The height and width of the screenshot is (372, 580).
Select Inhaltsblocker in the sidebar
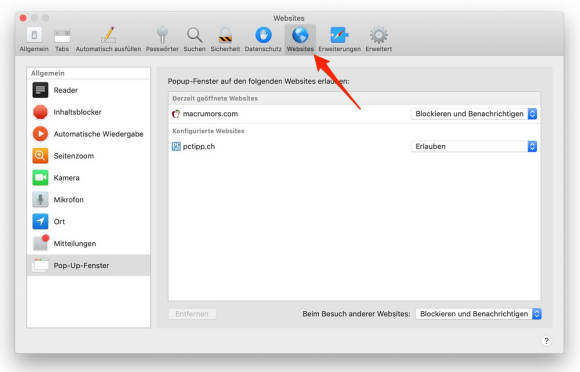[88, 112]
